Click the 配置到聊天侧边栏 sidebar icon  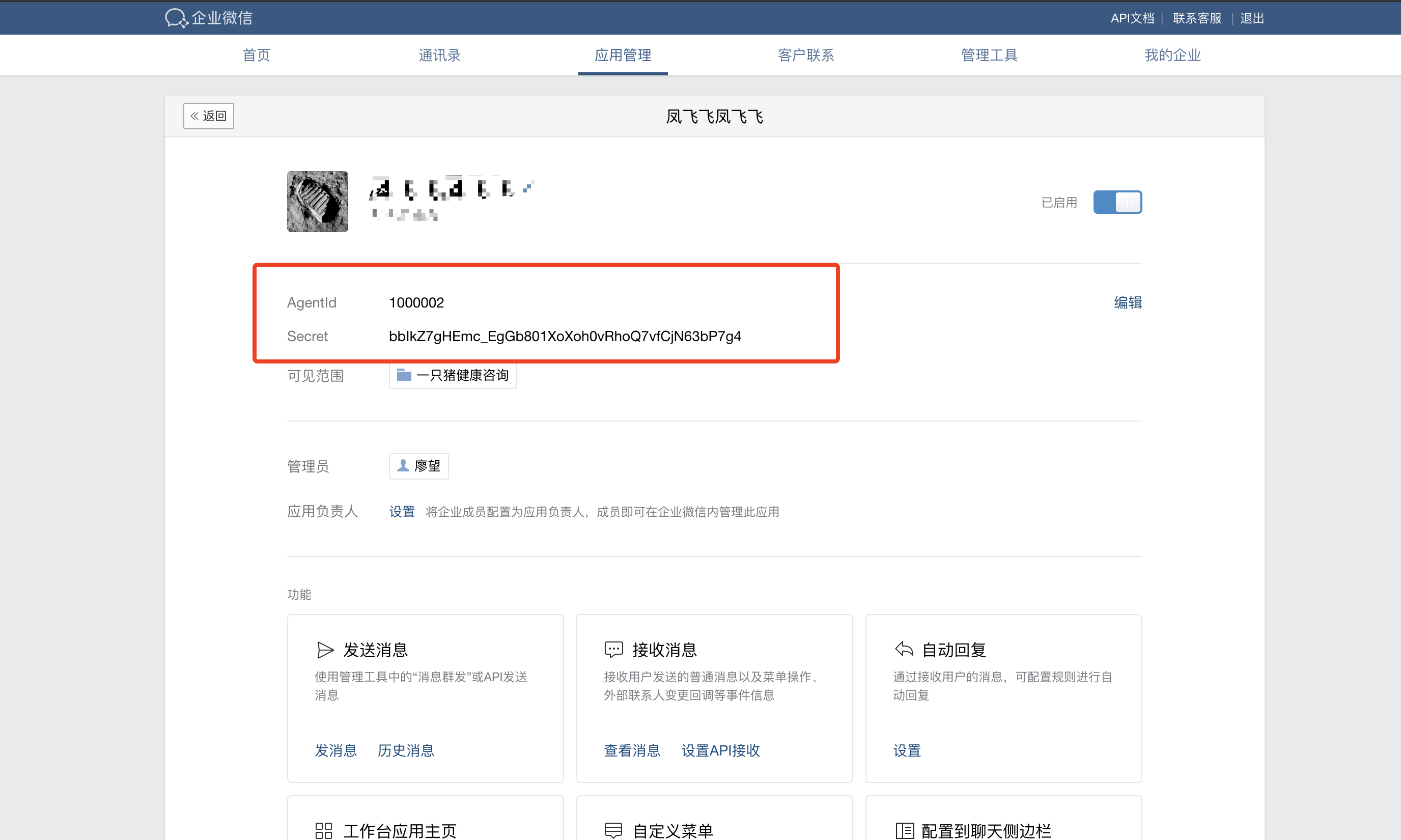(905, 830)
